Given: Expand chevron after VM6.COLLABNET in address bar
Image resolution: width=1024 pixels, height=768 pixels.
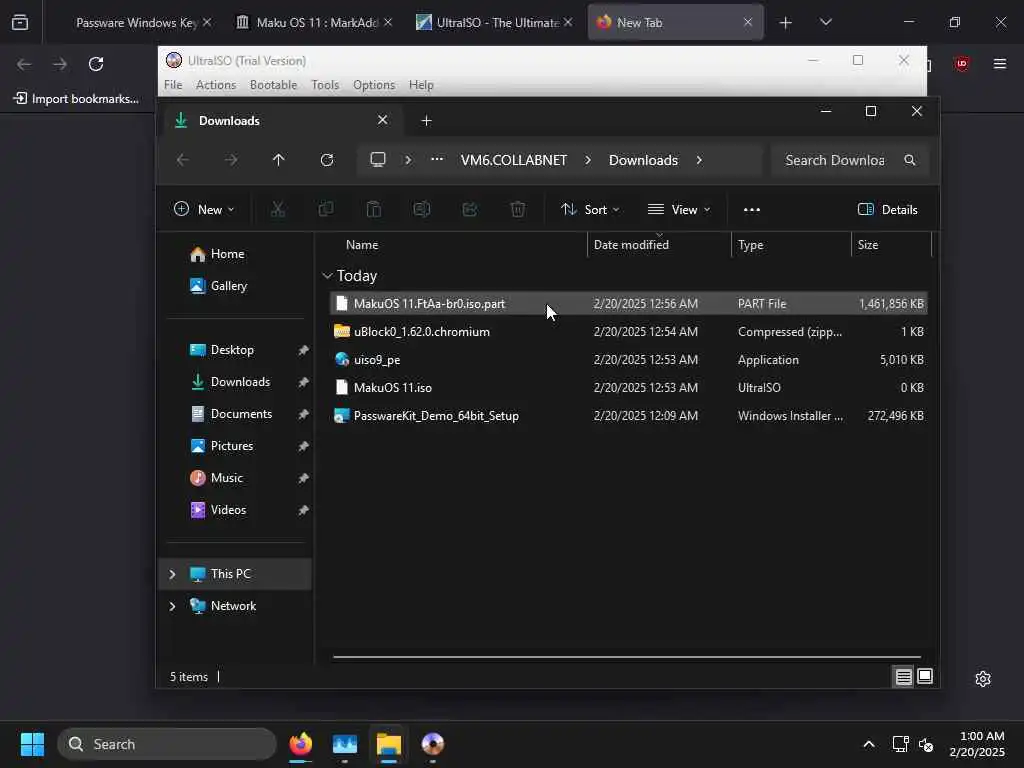Looking at the screenshot, I should (x=588, y=160).
